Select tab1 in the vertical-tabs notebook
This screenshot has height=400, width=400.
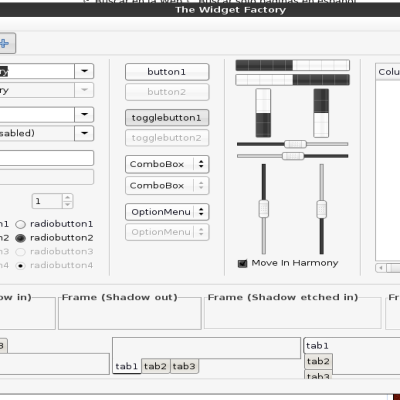(318, 346)
